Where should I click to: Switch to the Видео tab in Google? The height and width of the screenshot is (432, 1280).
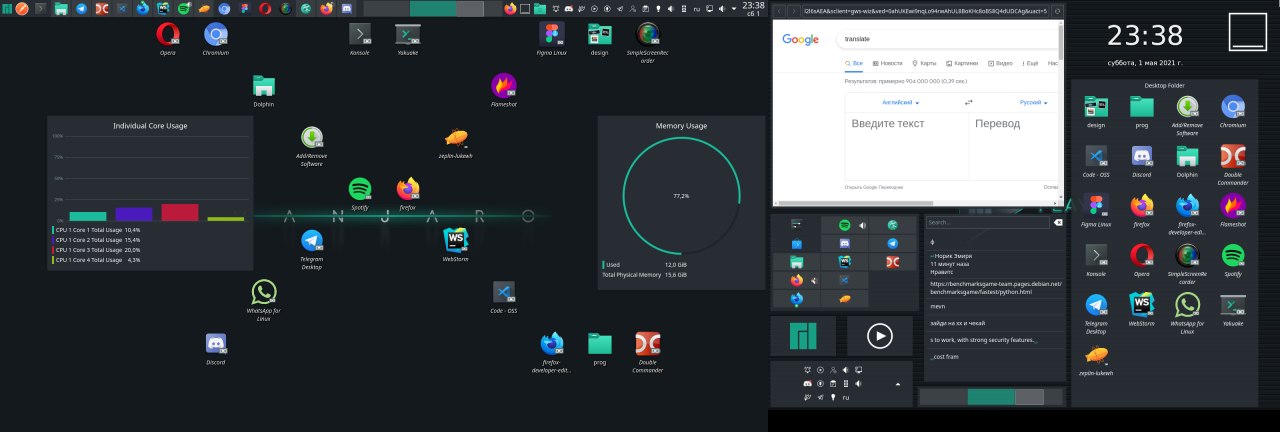pos(1001,63)
